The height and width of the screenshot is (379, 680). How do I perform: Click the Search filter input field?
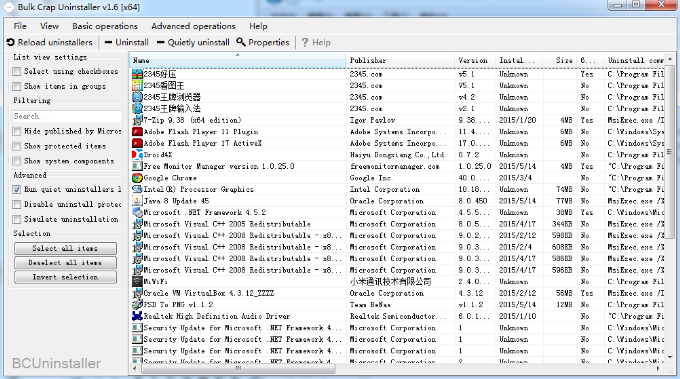(x=67, y=116)
